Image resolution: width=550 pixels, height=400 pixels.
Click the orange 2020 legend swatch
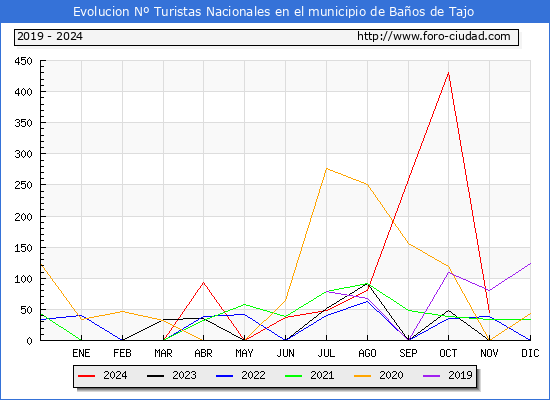tap(362, 376)
